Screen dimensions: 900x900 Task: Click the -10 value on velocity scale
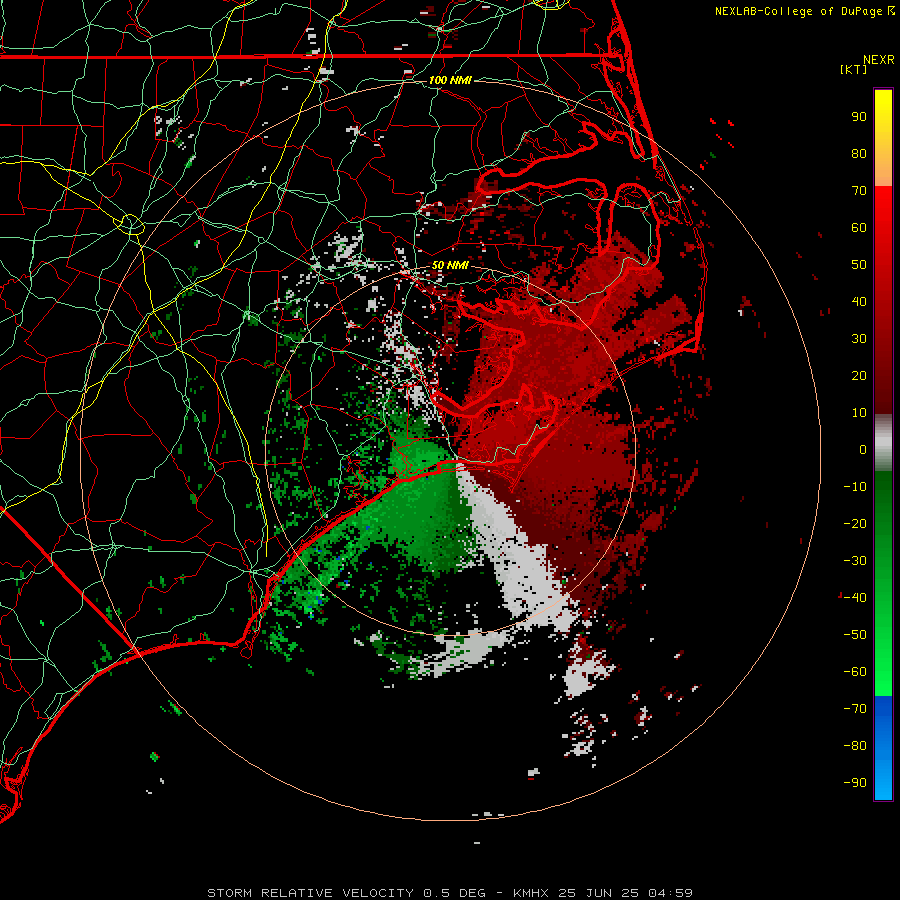point(855,487)
